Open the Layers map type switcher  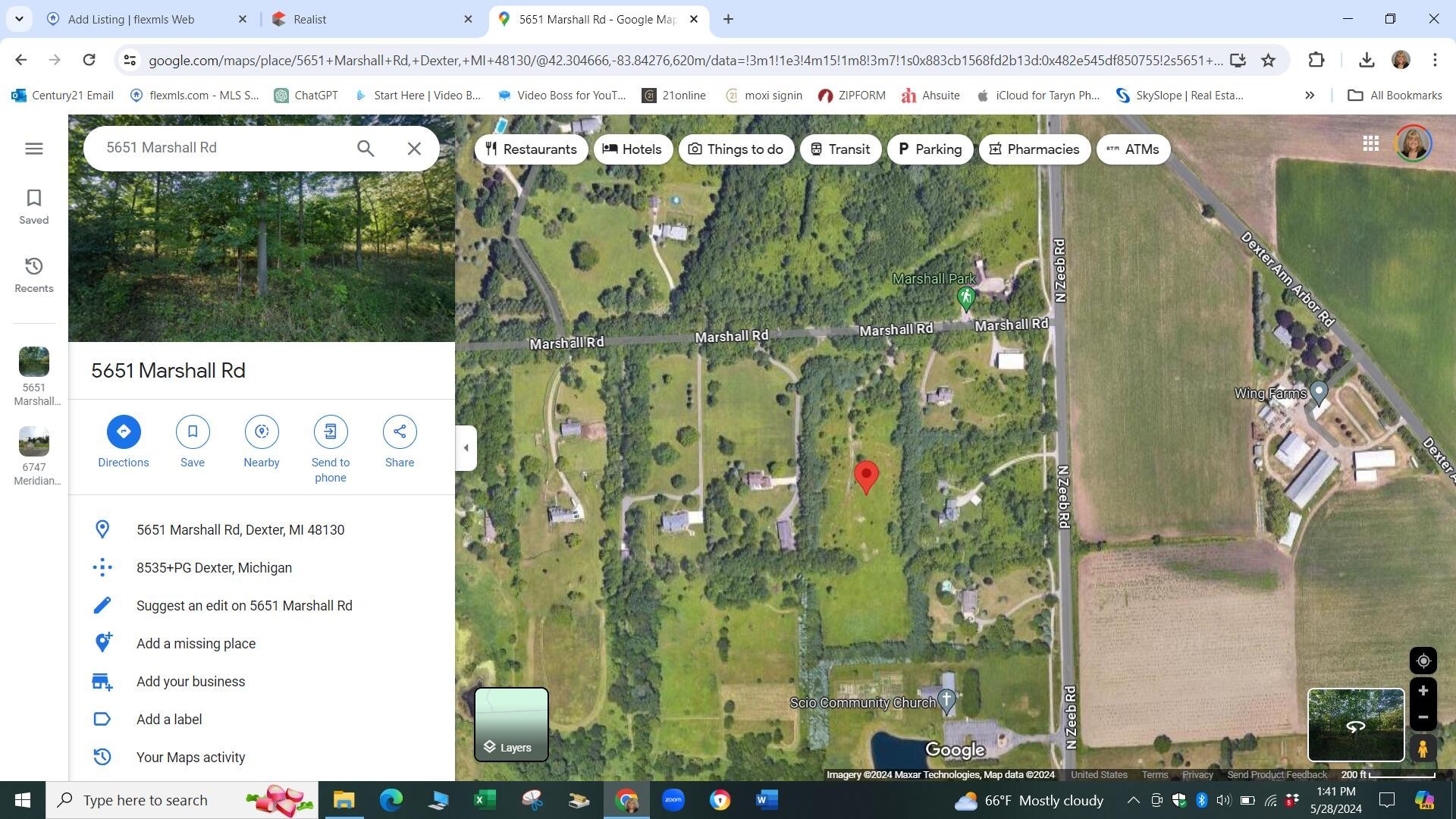[511, 724]
